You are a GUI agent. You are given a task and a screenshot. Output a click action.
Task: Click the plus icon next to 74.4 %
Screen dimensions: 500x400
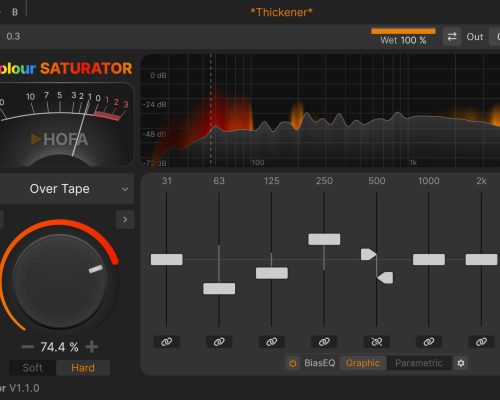92,347
